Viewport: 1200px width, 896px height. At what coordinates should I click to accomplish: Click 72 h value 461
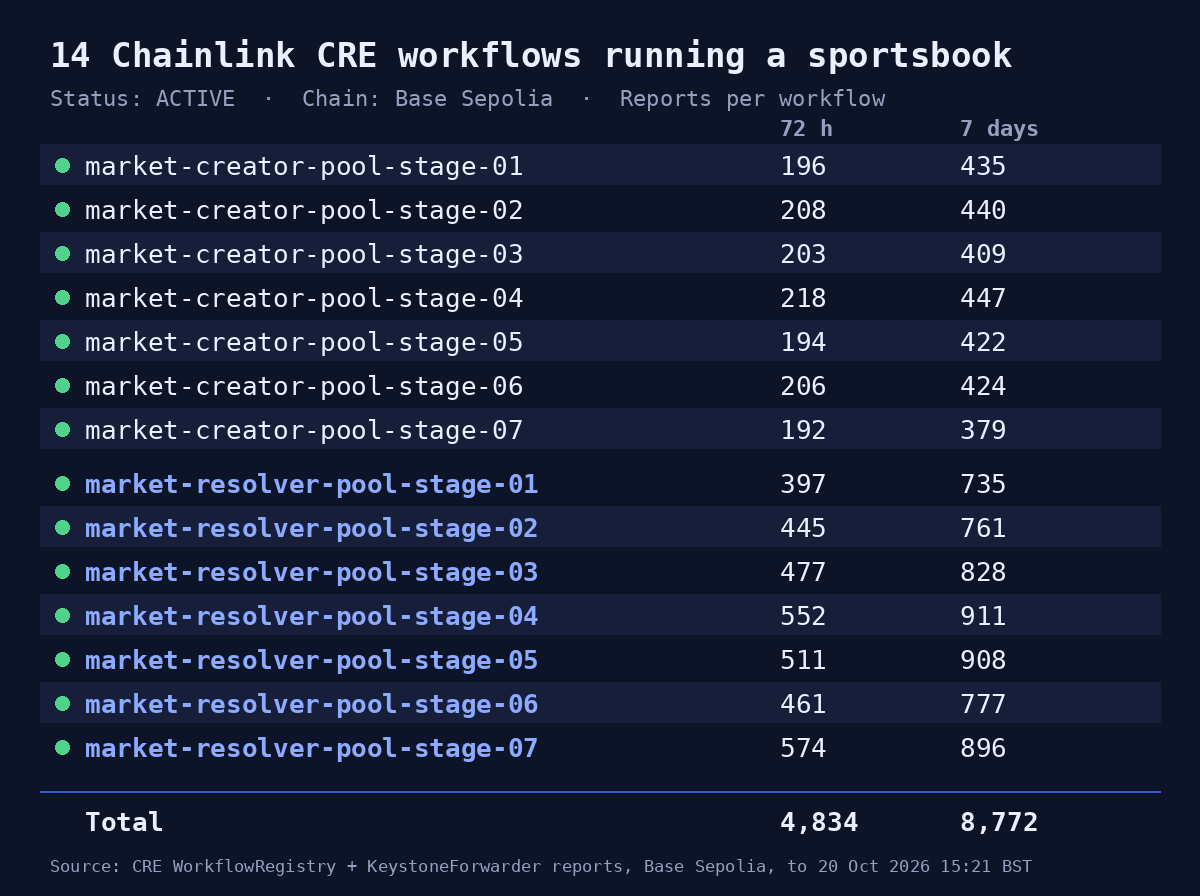(803, 705)
